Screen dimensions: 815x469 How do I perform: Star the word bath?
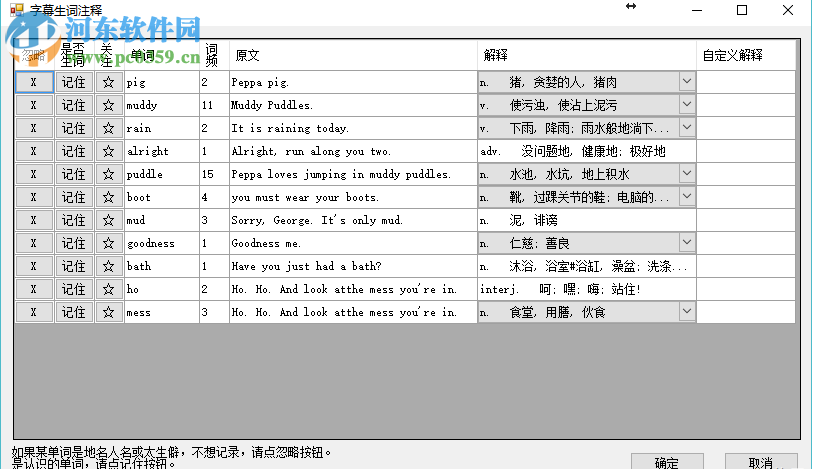pyautogui.click(x=109, y=266)
